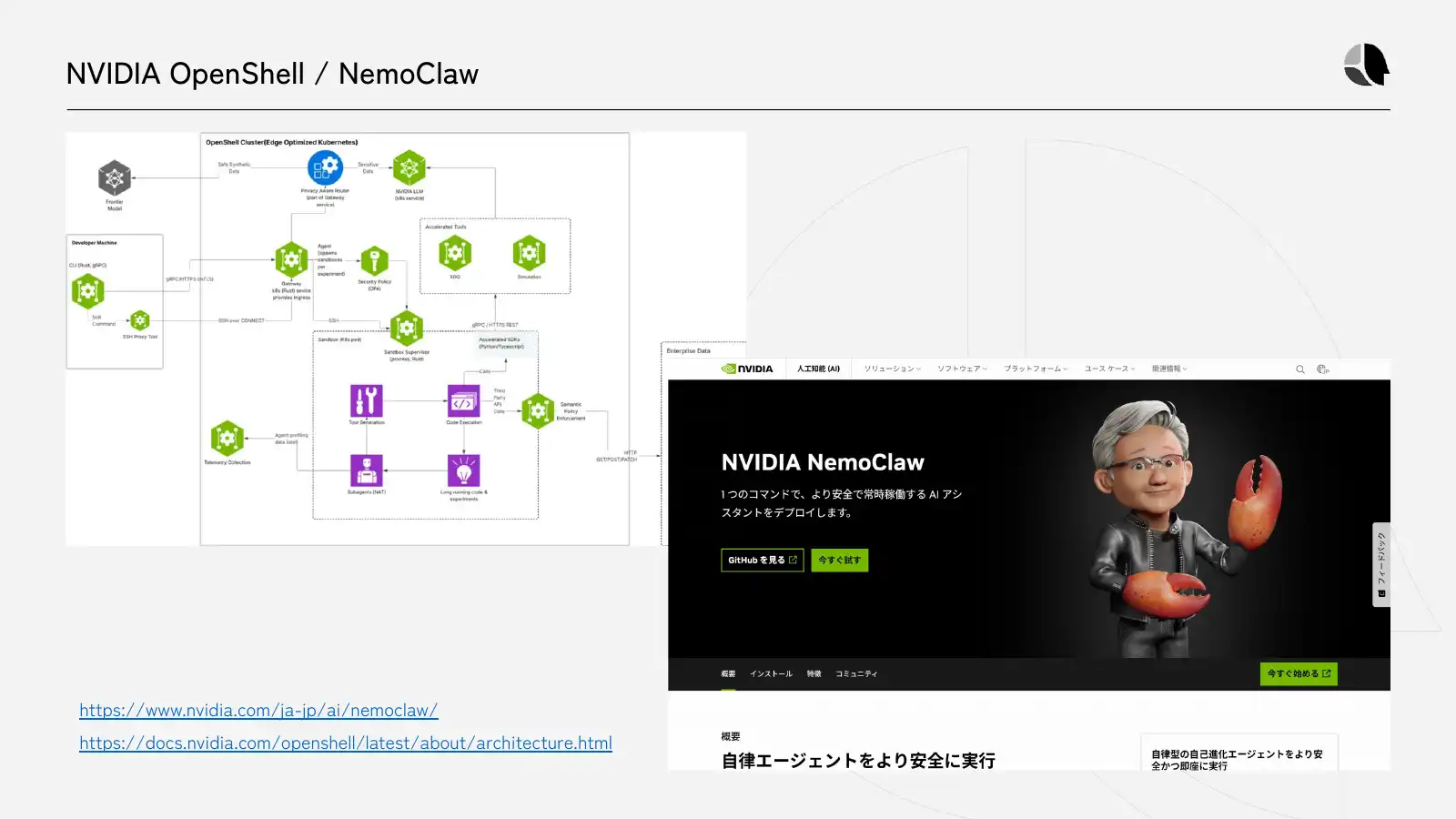Click the Privacy Aware Router blue icon
The width and height of the screenshot is (1456, 819).
coord(325,168)
